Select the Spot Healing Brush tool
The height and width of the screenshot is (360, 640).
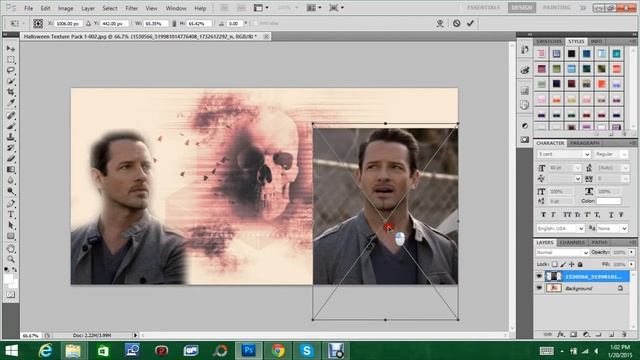coord(11,116)
